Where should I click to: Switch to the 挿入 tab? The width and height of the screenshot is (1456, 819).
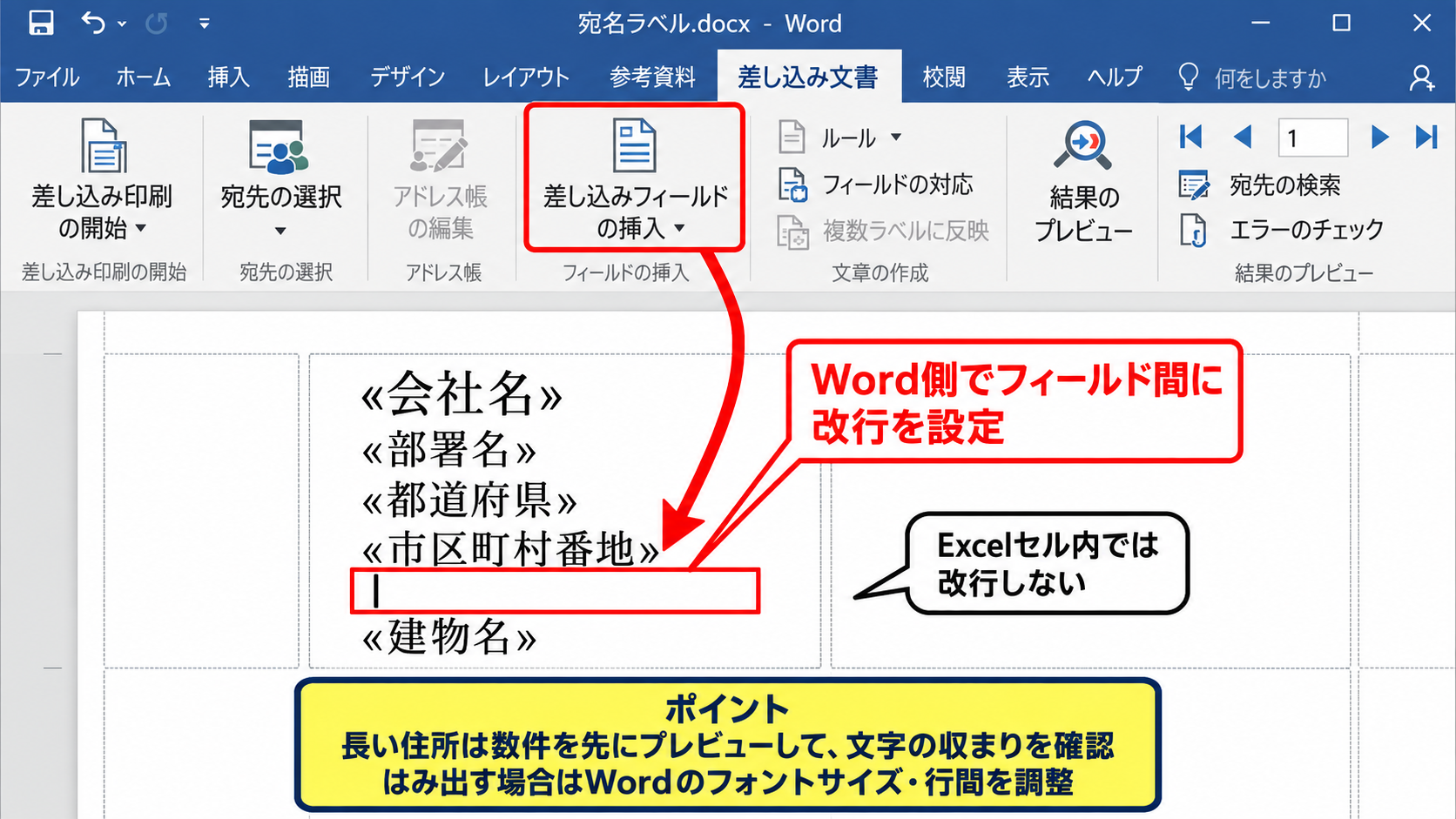(229, 77)
